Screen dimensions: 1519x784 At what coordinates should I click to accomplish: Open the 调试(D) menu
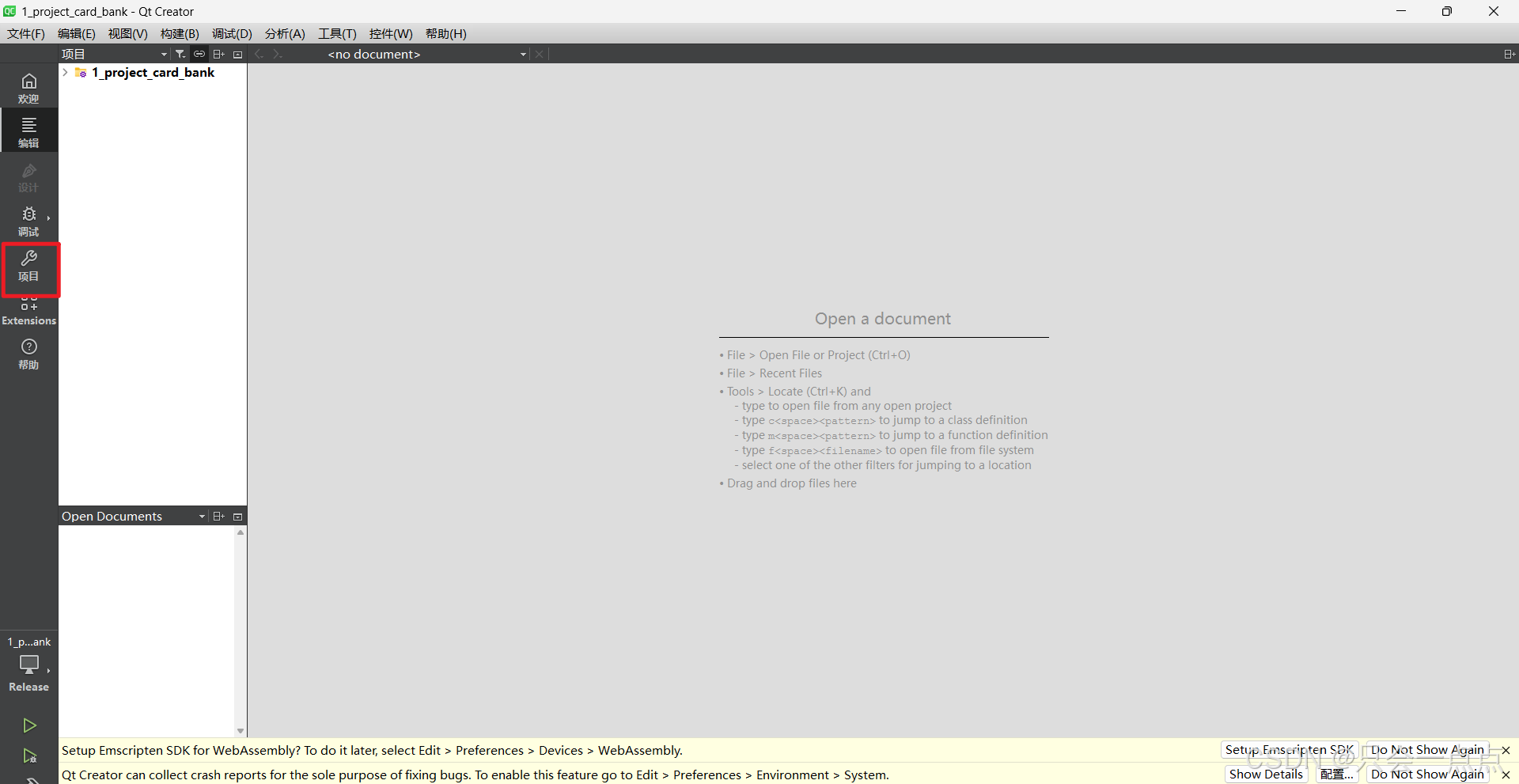tap(232, 33)
